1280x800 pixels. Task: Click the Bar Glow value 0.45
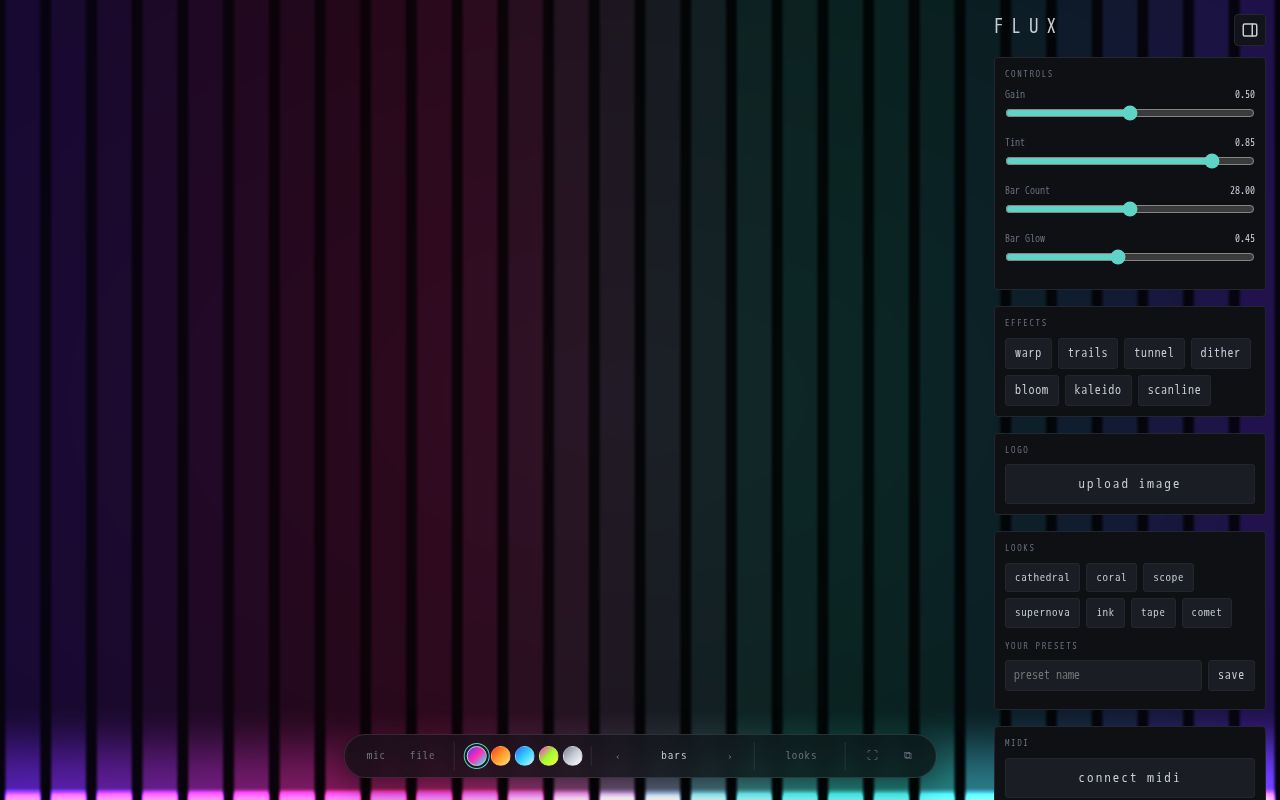[x=1245, y=239]
